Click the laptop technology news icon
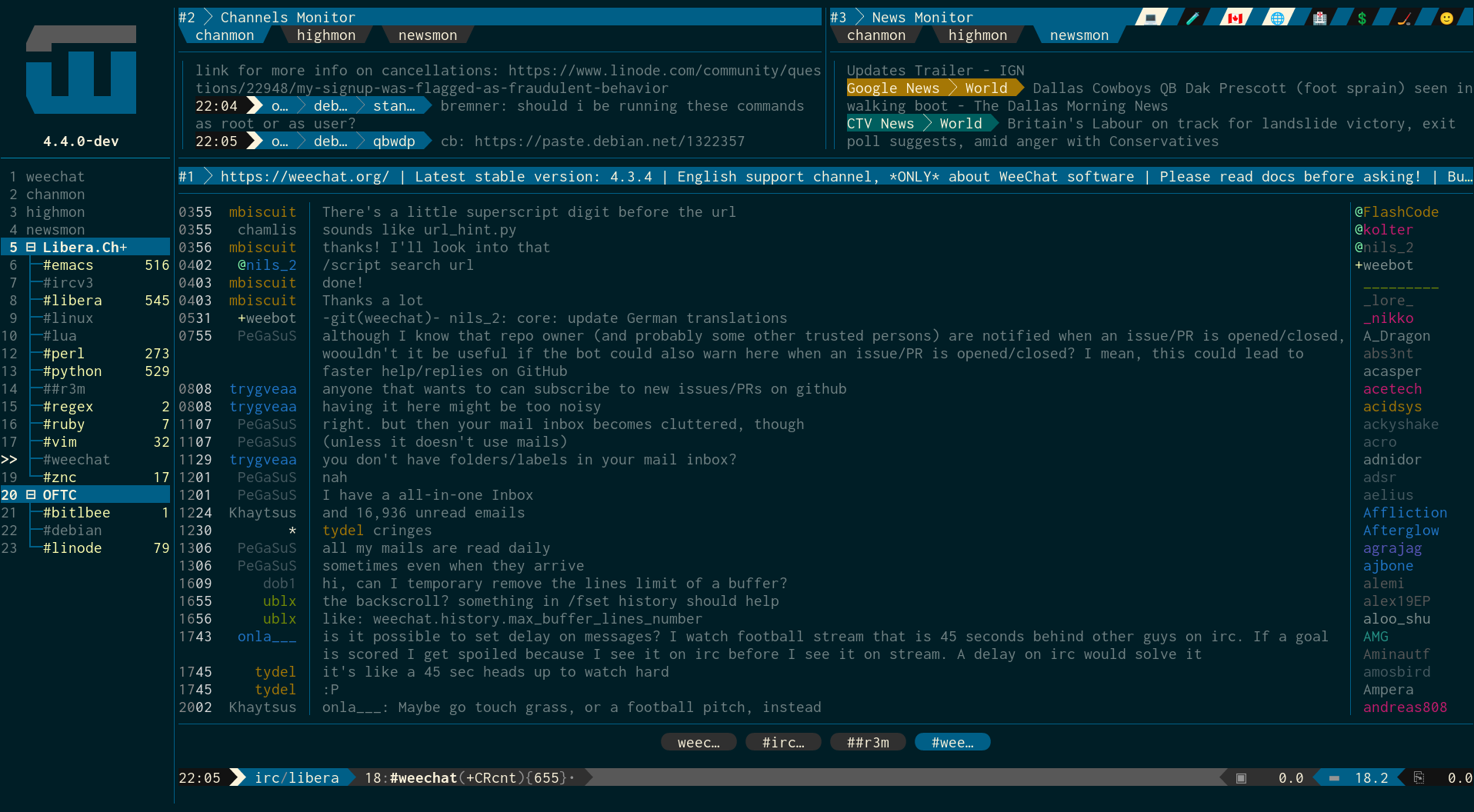This screenshot has width=1474, height=812. [1151, 18]
